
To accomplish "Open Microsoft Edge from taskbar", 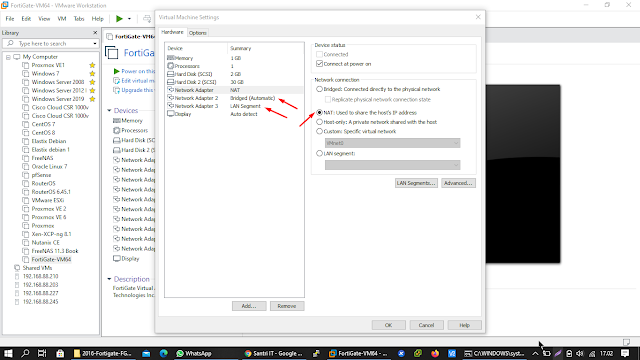I will pos(164,353).
